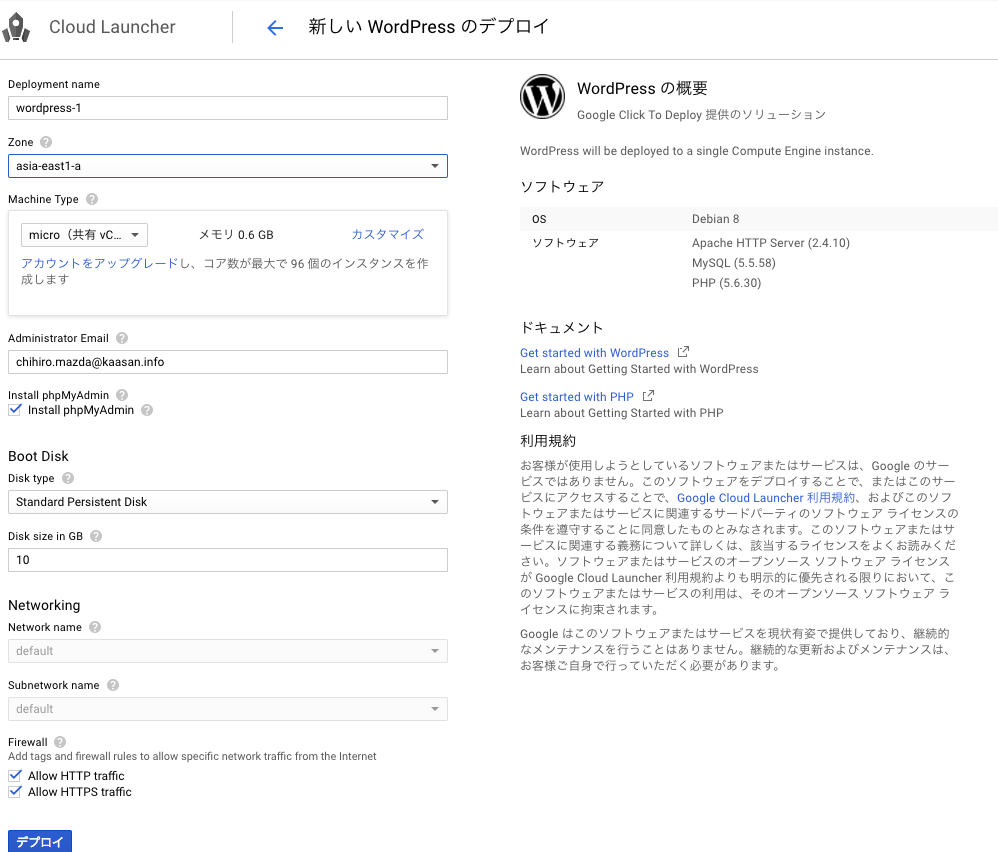
Task: Open the micro machine type dropdown
Action: click(84, 235)
